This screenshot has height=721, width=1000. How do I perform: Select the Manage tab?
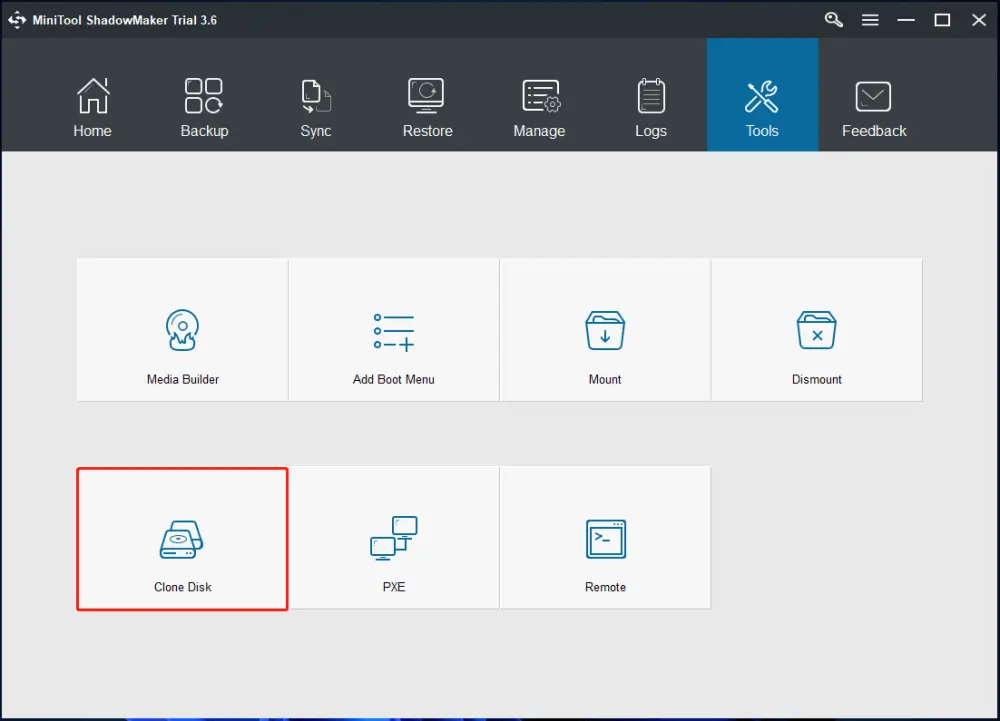(539, 94)
